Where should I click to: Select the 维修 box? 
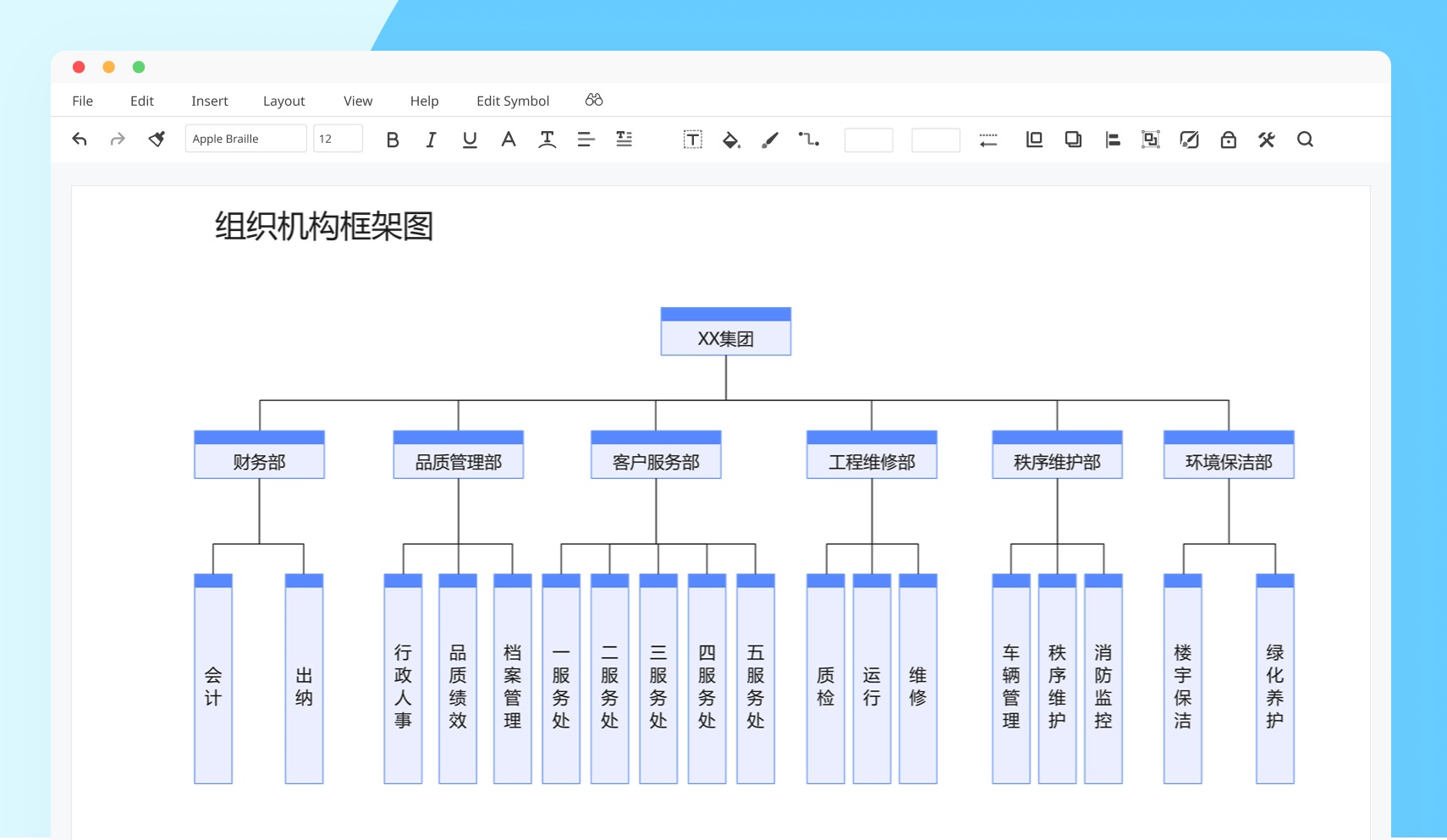(918, 679)
